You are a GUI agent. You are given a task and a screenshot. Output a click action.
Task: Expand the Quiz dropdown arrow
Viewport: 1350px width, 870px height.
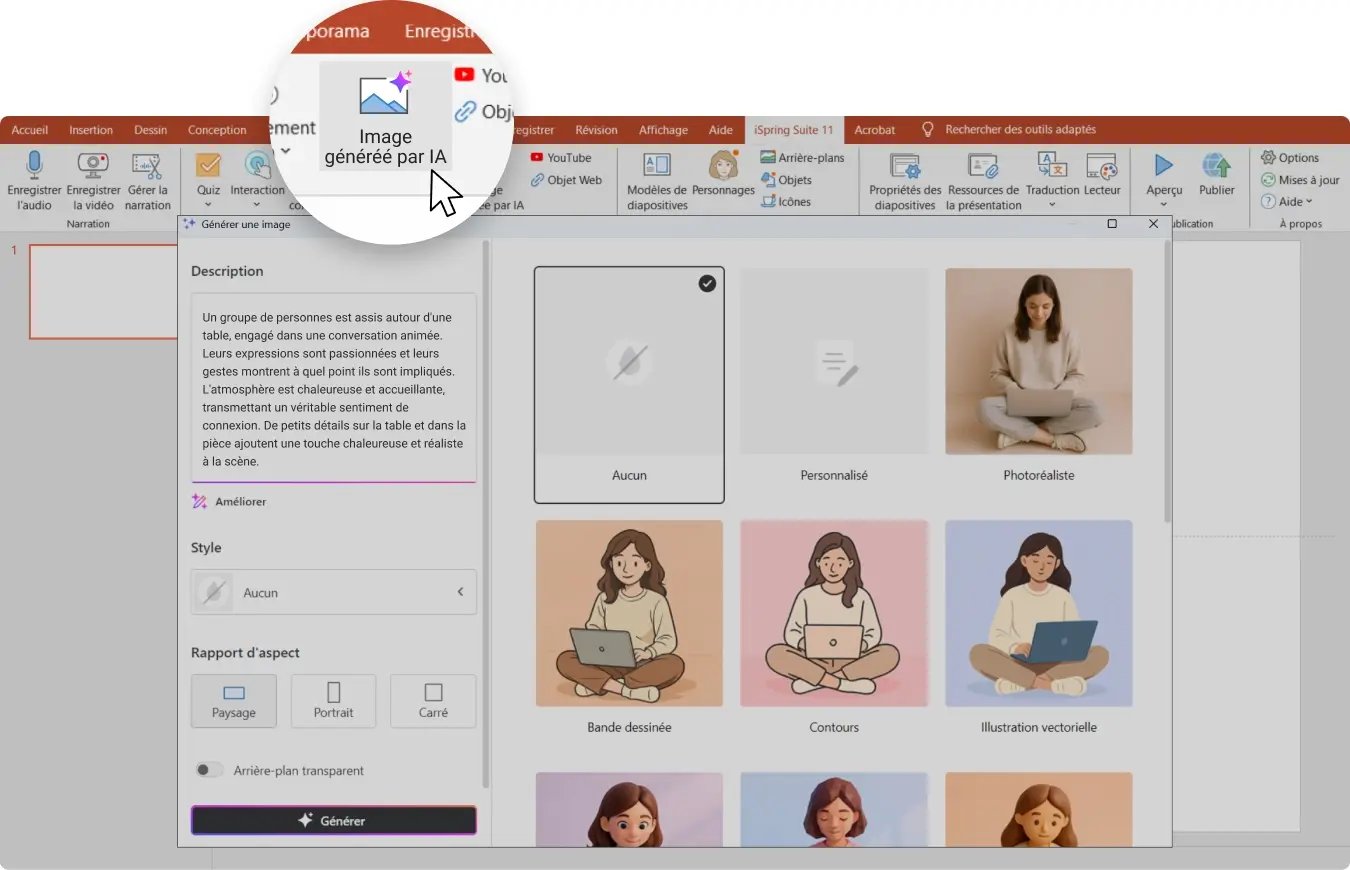click(208, 205)
